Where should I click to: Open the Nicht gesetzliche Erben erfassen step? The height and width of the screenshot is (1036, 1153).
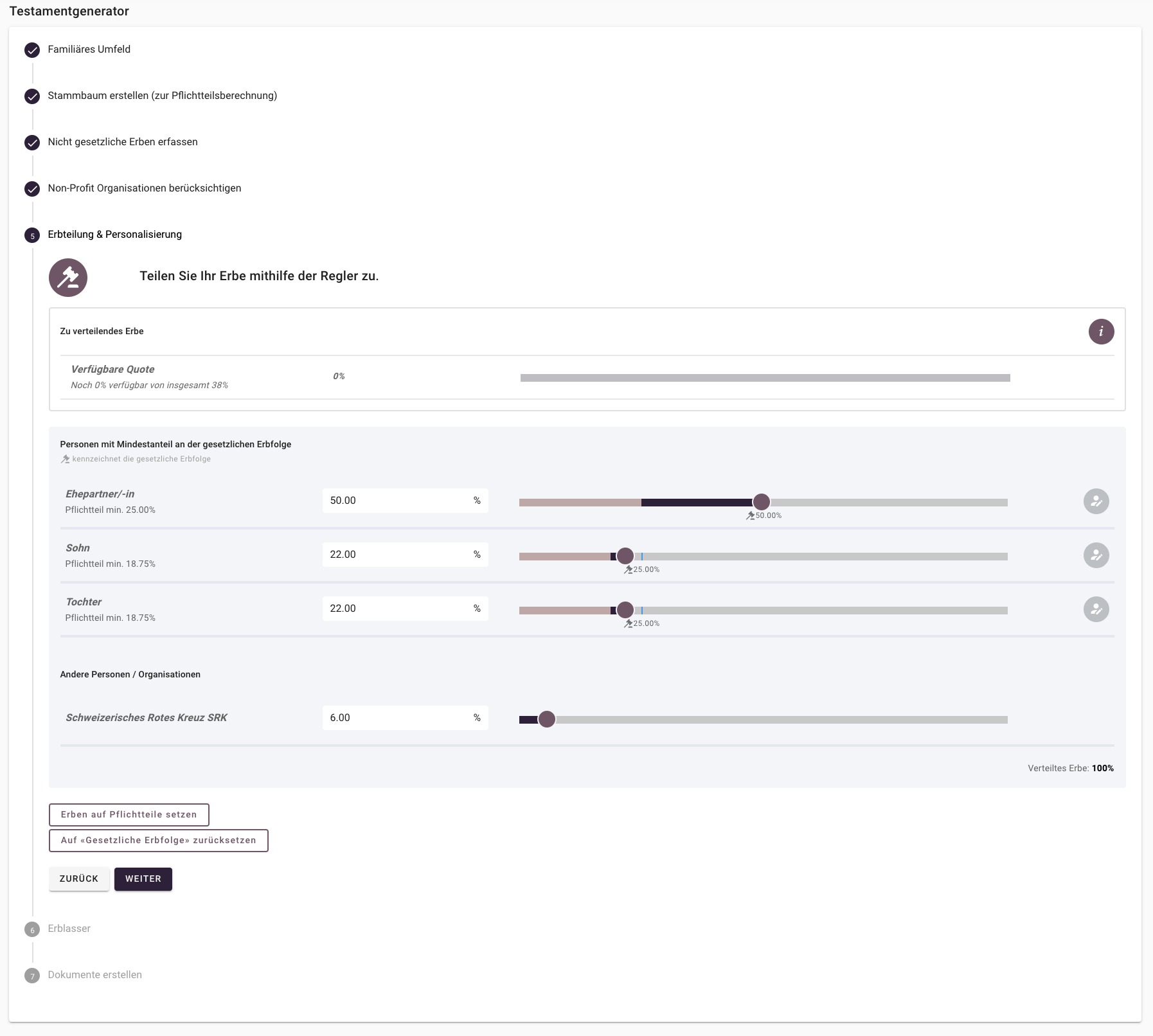tap(122, 142)
